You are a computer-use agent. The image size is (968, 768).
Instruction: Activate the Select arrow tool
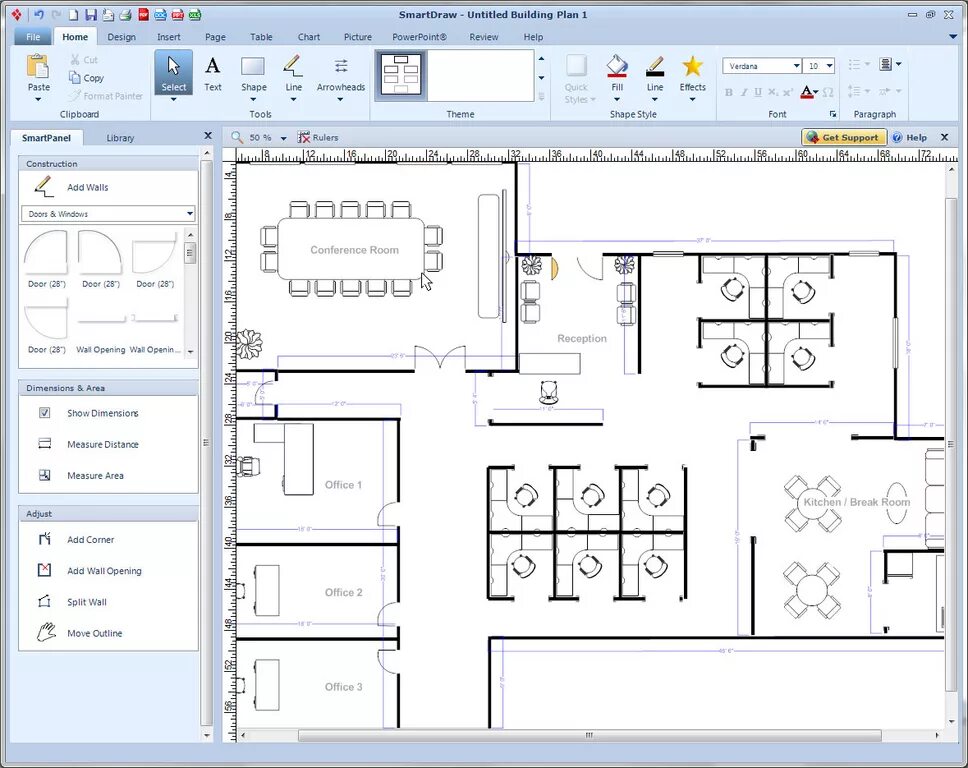(x=173, y=73)
